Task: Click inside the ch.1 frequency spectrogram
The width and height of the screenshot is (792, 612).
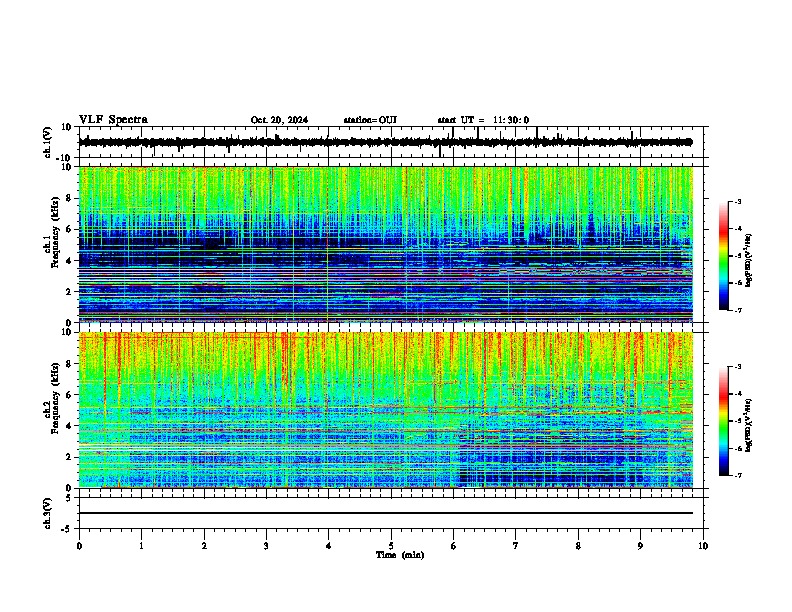Action: click(x=386, y=244)
